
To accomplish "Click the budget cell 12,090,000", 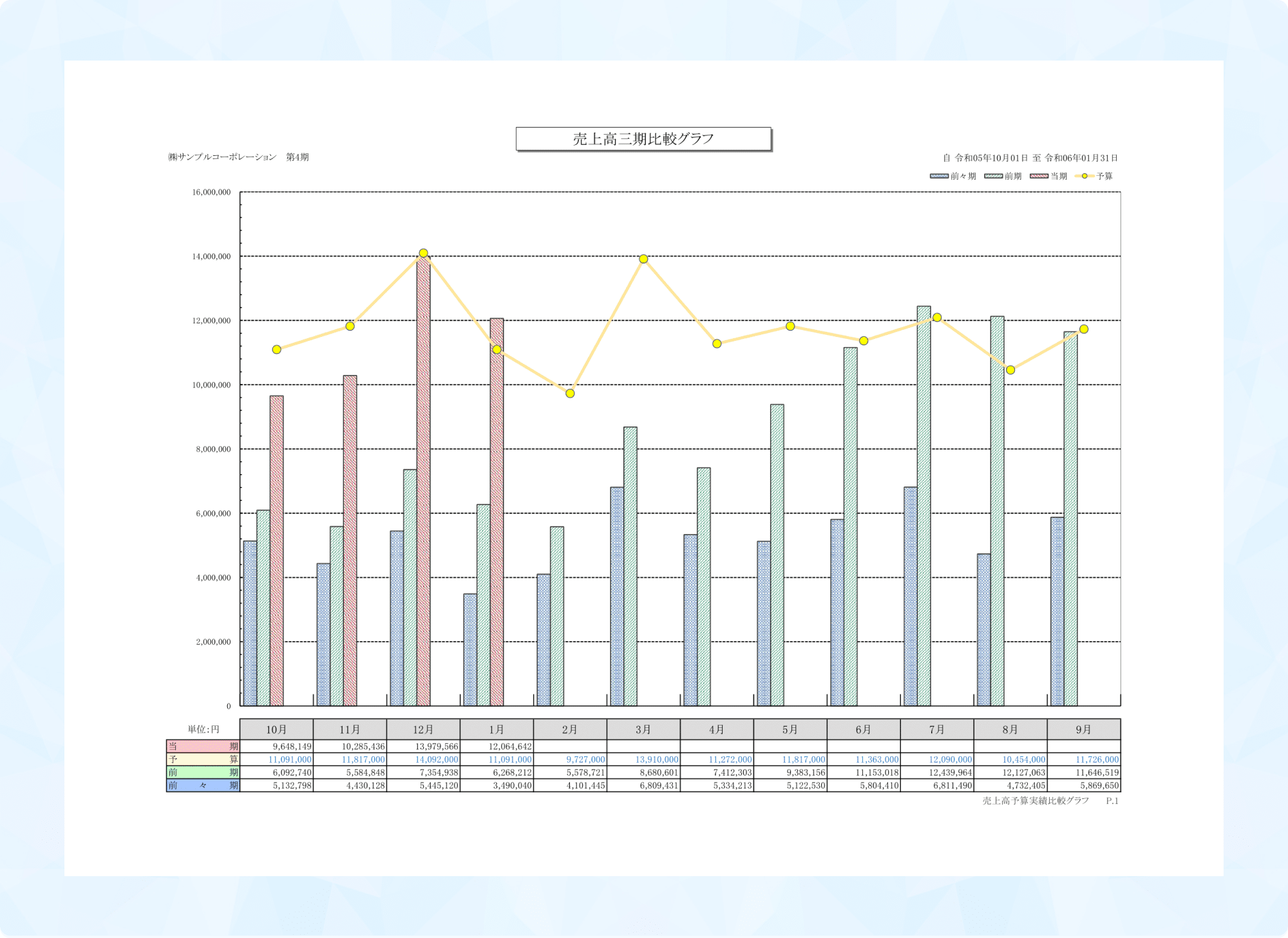I will (x=937, y=759).
